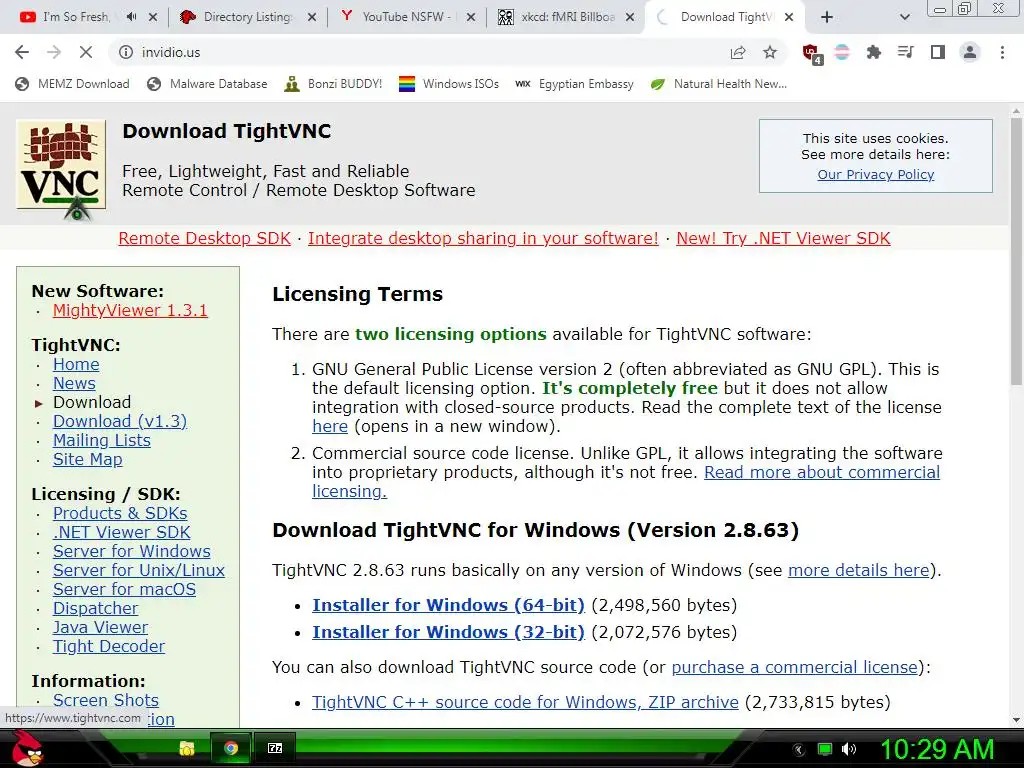1024x768 pixels.
Task: Close the Download TightVNC tab
Action: [789, 18]
